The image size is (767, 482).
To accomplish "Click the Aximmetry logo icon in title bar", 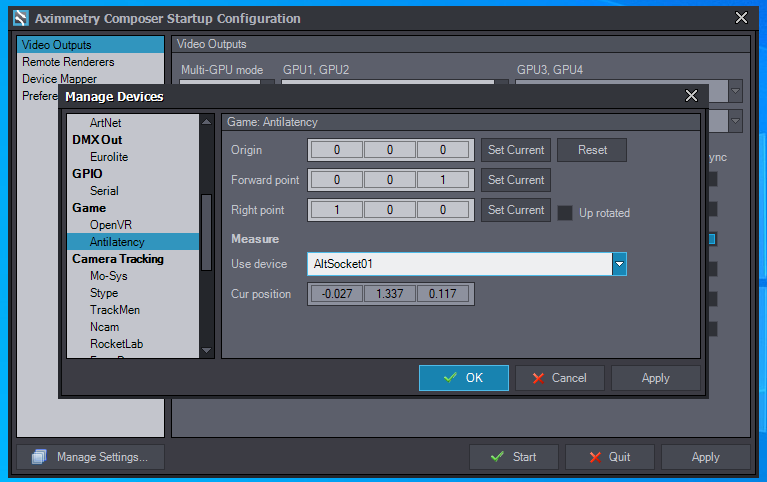I will point(21,18).
